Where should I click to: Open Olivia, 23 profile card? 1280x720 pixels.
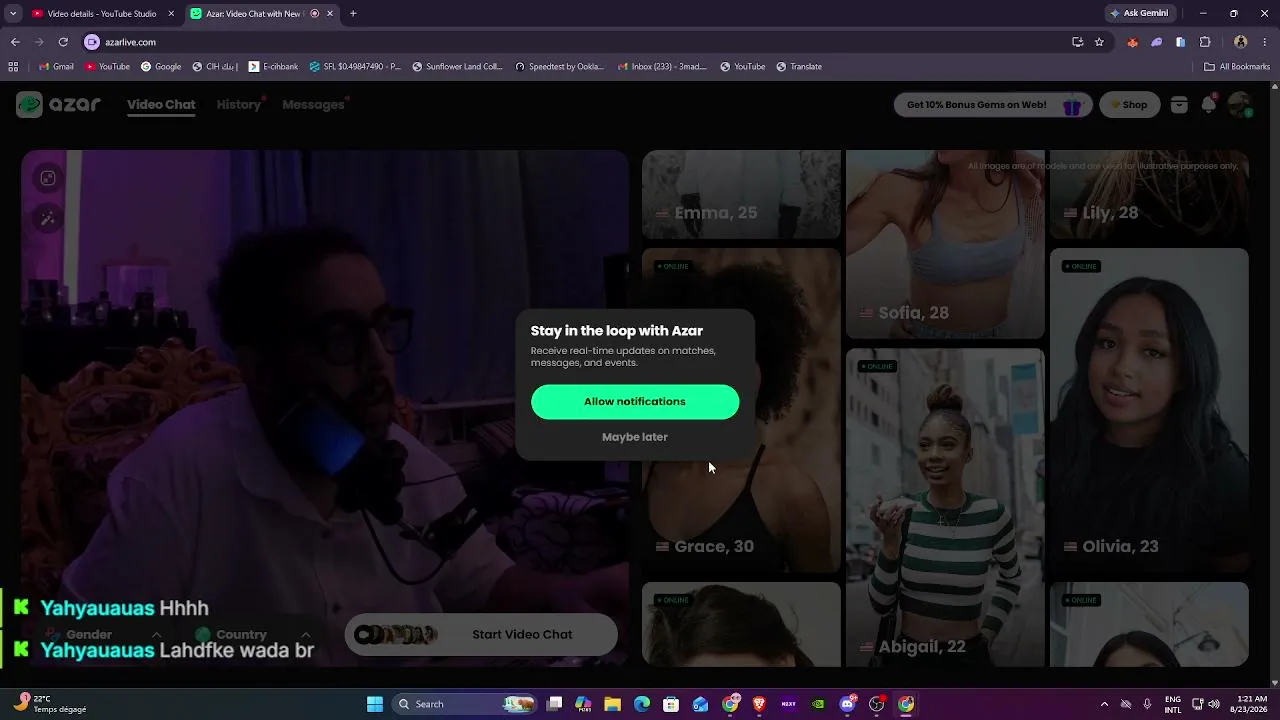(1149, 410)
